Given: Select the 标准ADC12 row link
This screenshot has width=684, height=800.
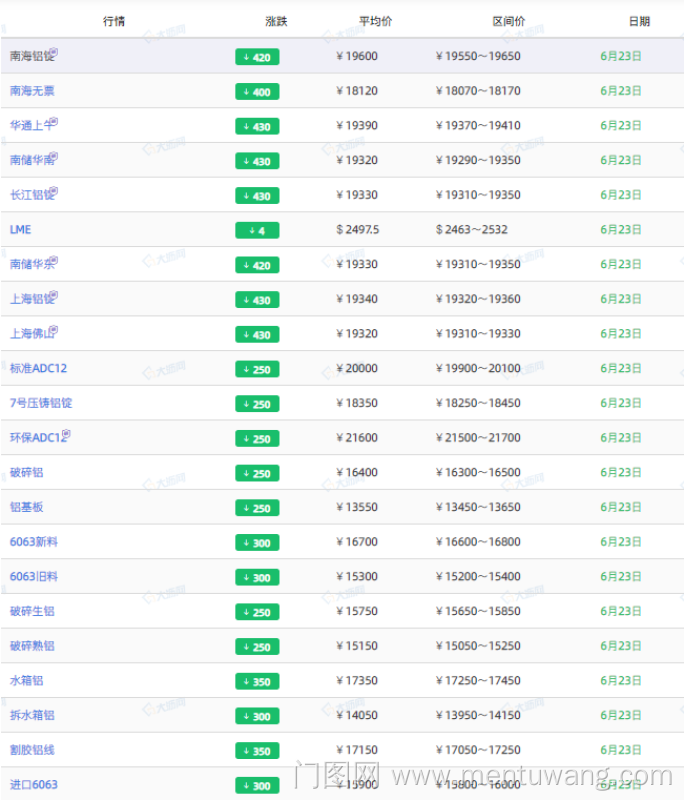Looking at the screenshot, I should [x=38, y=368].
